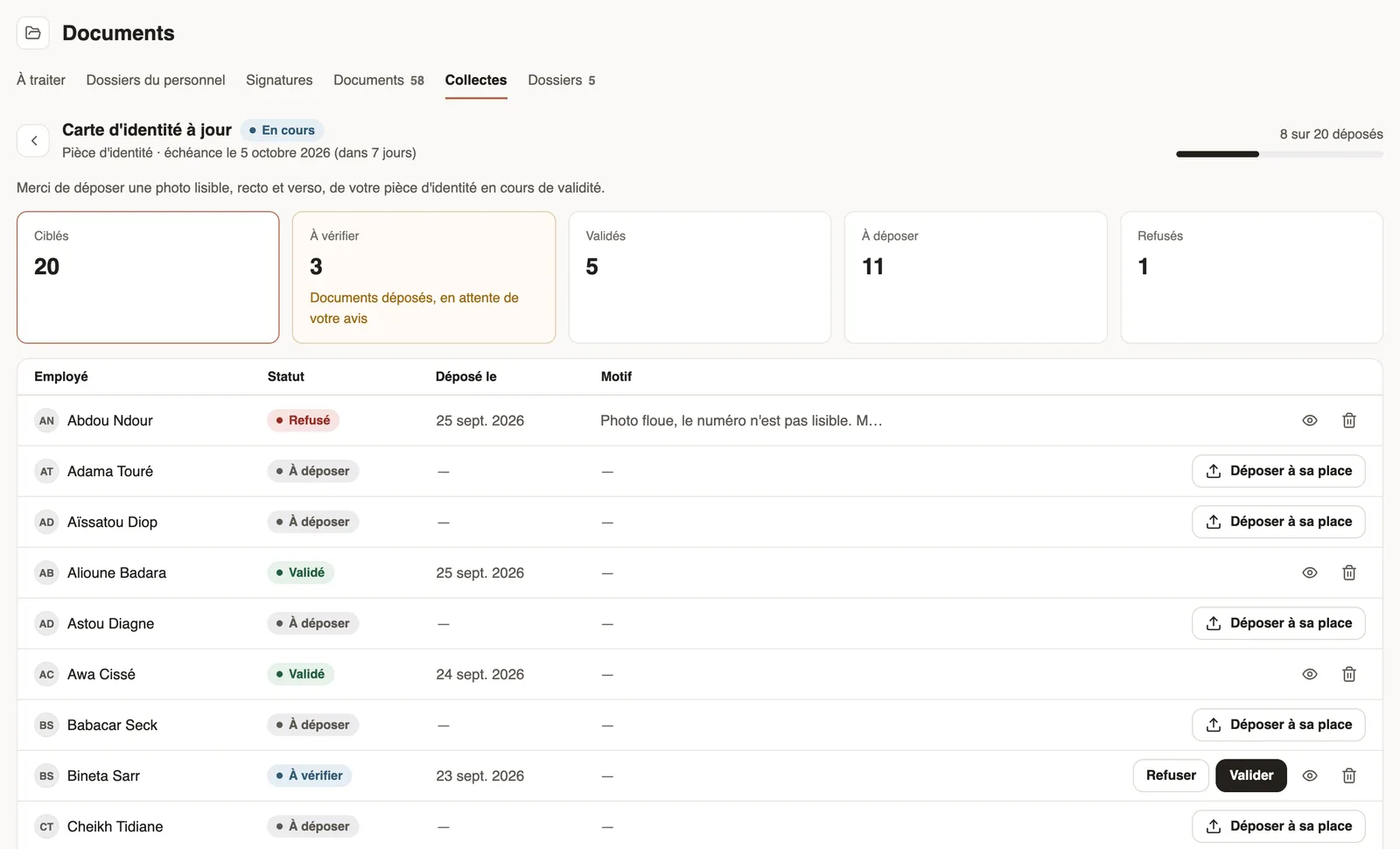The width and height of the screenshot is (1400, 849).
Task: Click avatar AC next to Awa Cissé
Action: pyautogui.click(x=46, y=674)
